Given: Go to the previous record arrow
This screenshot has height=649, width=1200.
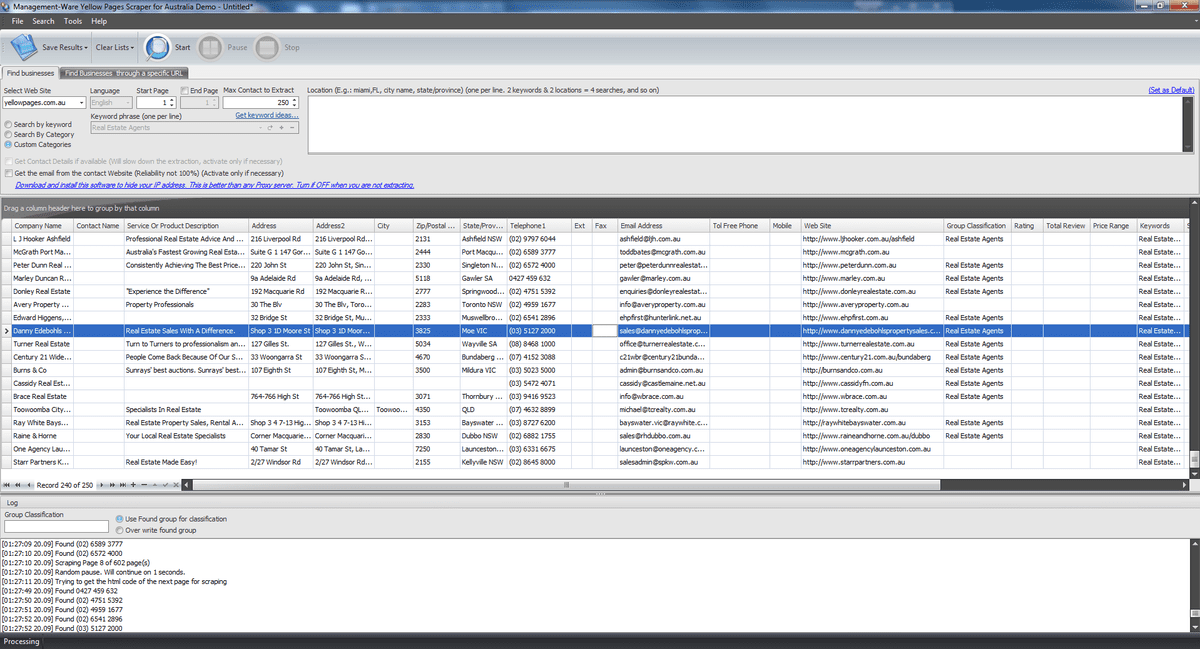Looking at the screenshot, I should pyautogui.click(x=28, y=485).
